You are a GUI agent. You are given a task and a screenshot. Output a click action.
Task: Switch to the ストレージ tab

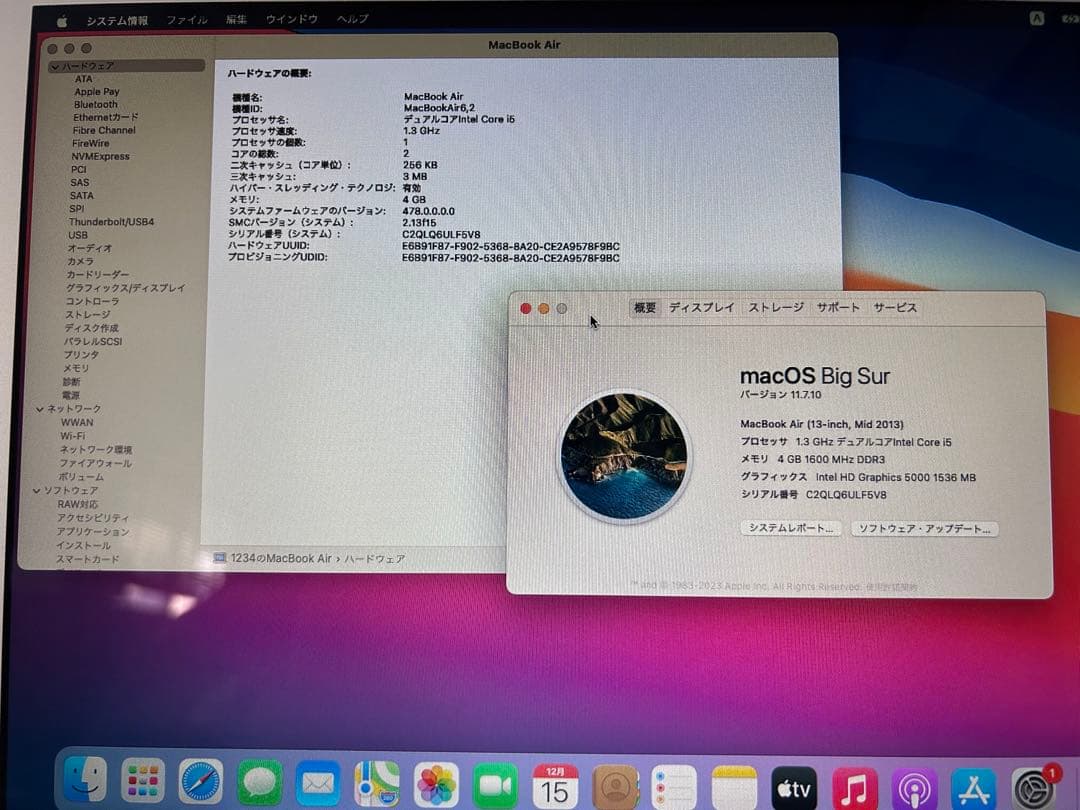click(775, 307)
